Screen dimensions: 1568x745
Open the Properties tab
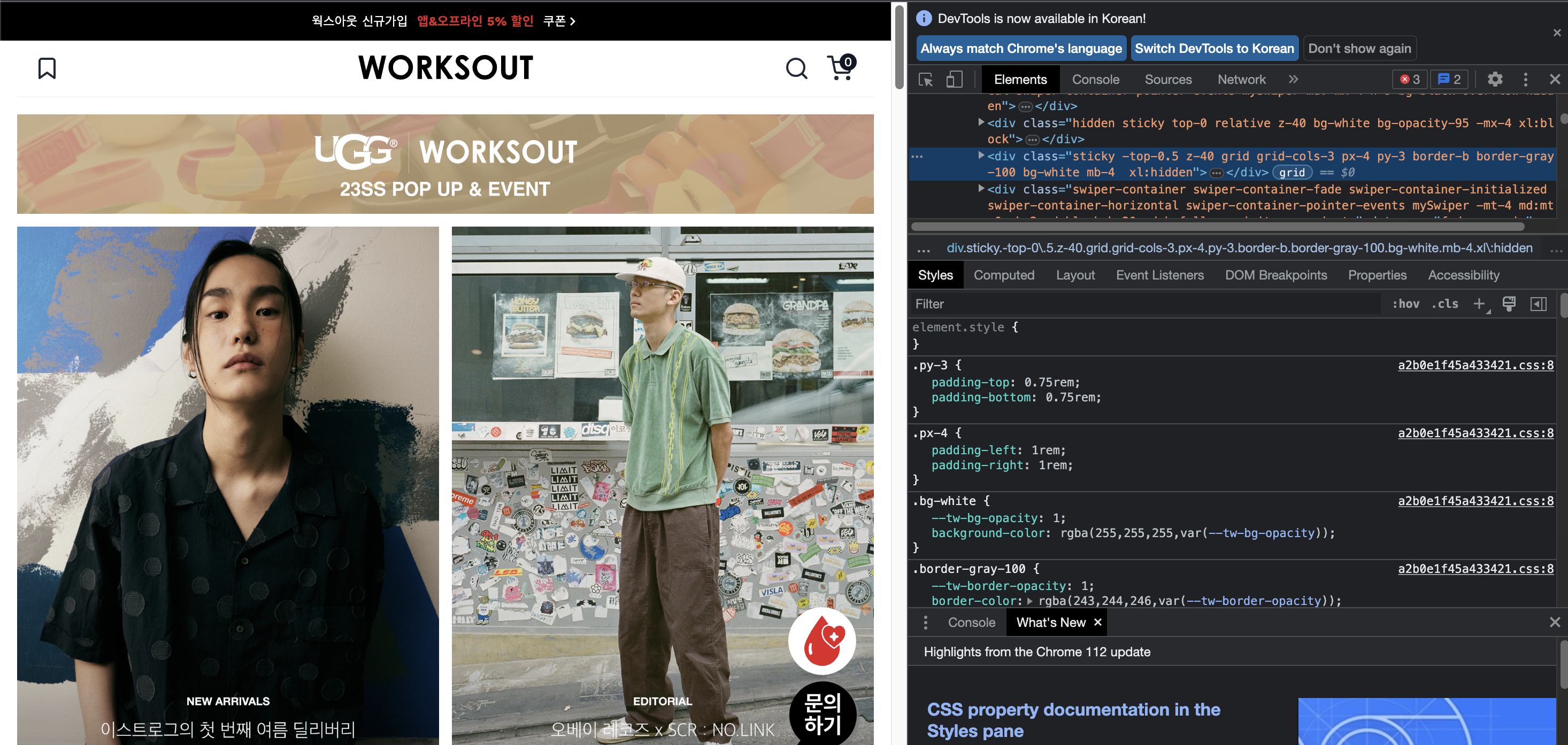1377,275
